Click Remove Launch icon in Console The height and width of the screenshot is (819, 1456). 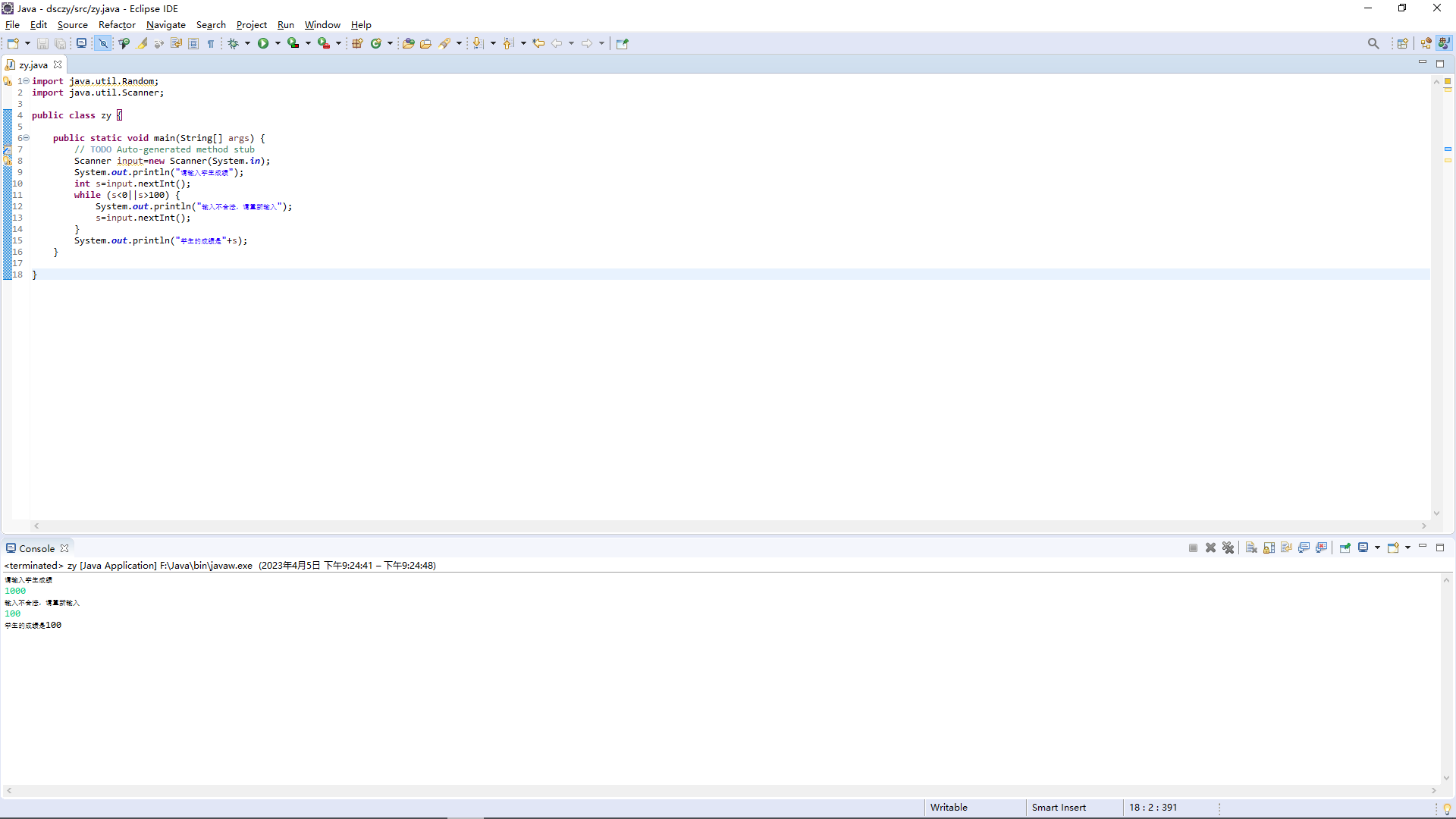(1210, 548)
